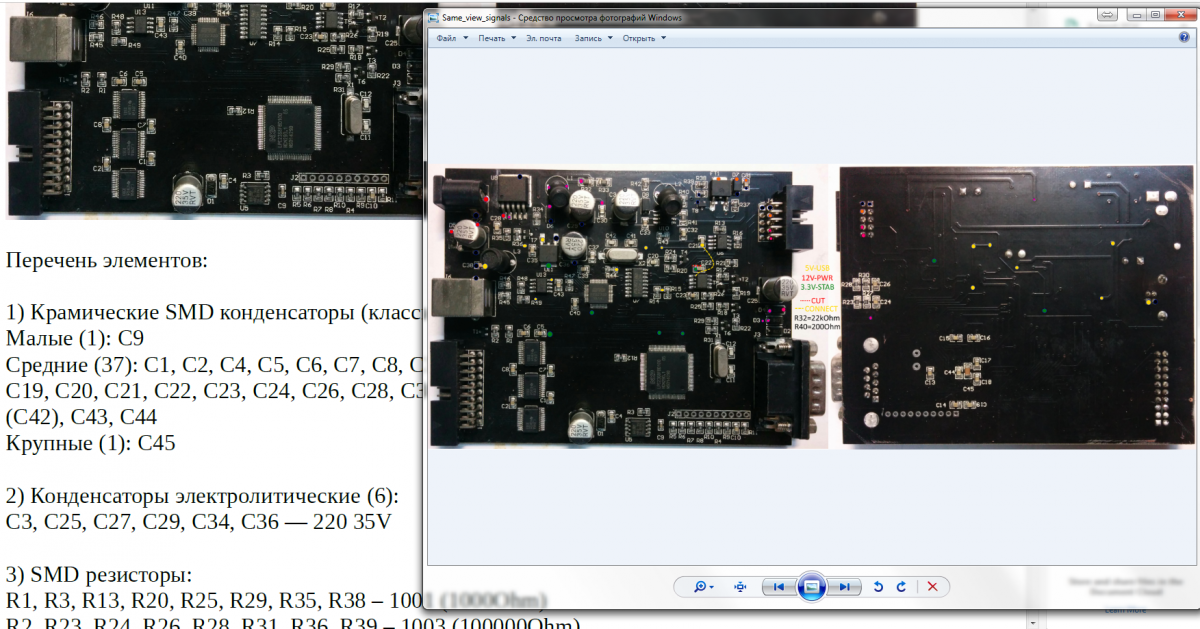1200x629 pixels.
Task: Open the Запись menu
Action: (593, 38)
